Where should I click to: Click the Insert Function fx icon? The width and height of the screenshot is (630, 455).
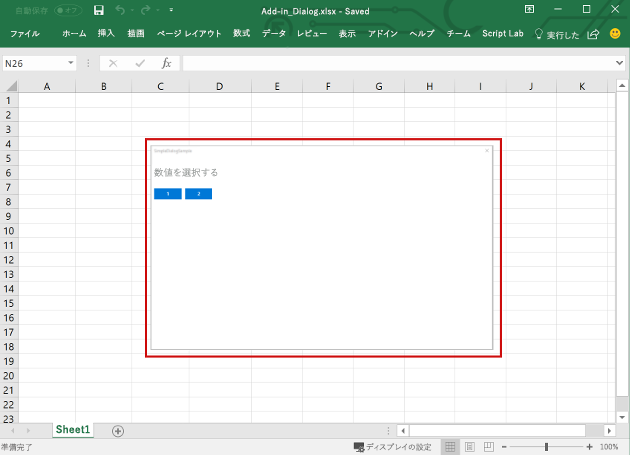tap(166, 64)
